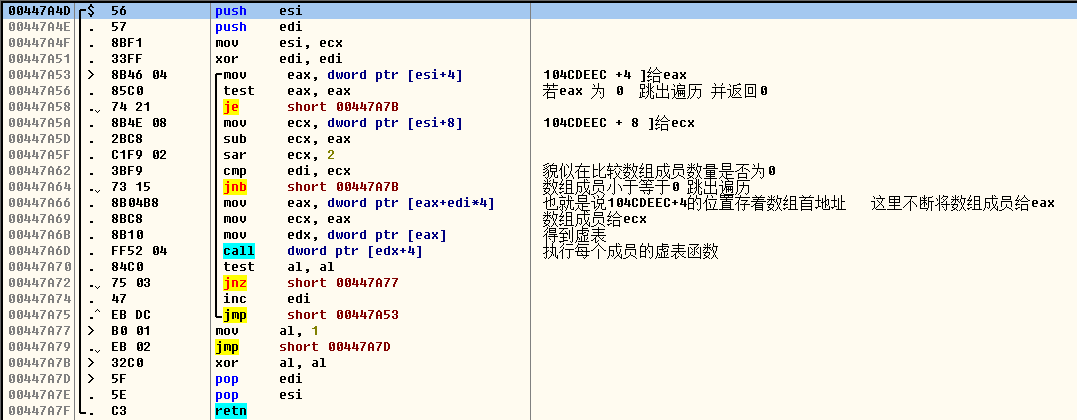Select 'mov edx, dword ptr [eax]' instruction
Image resolution: width=1077 pixels, height=420 pixels.
(x=335, y=234)
